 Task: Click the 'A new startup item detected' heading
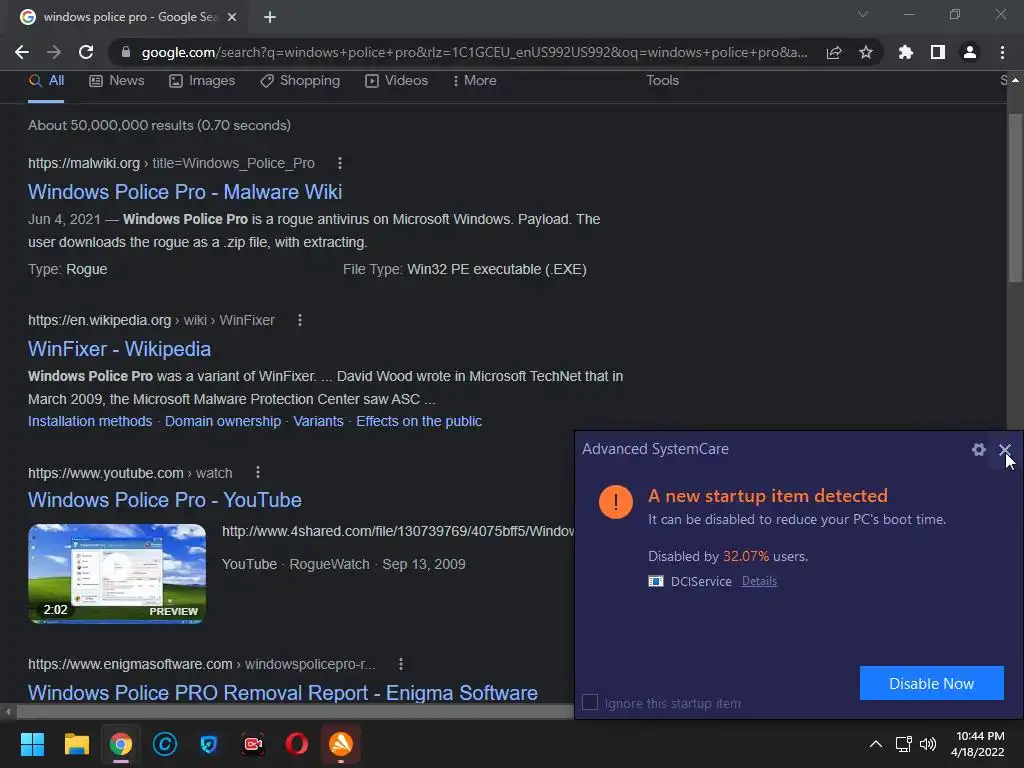(x=767, y=496)
